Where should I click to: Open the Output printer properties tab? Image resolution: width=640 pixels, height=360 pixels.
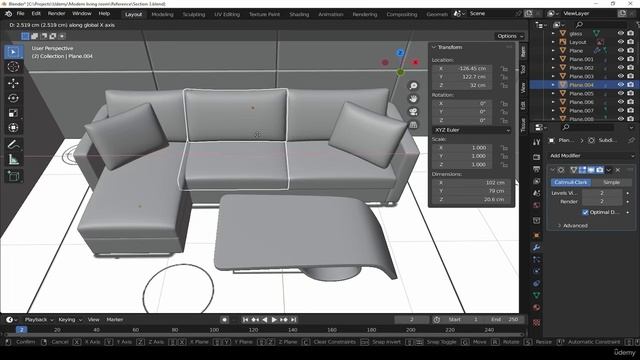point(537,169)
